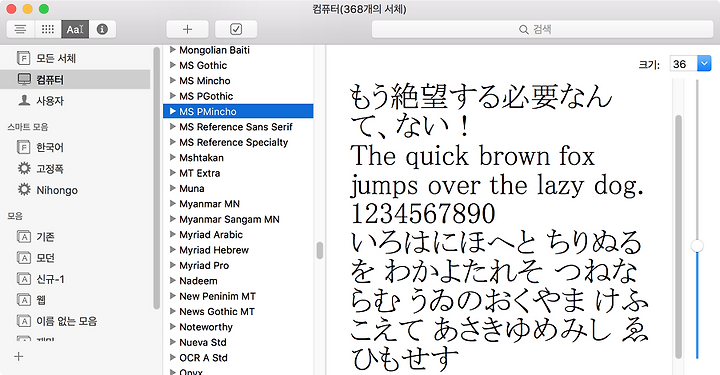The height and width of the screenshot is (375, 720).
Task: Click preview numbers 1234567890
Action: click(x=423, y=213)
